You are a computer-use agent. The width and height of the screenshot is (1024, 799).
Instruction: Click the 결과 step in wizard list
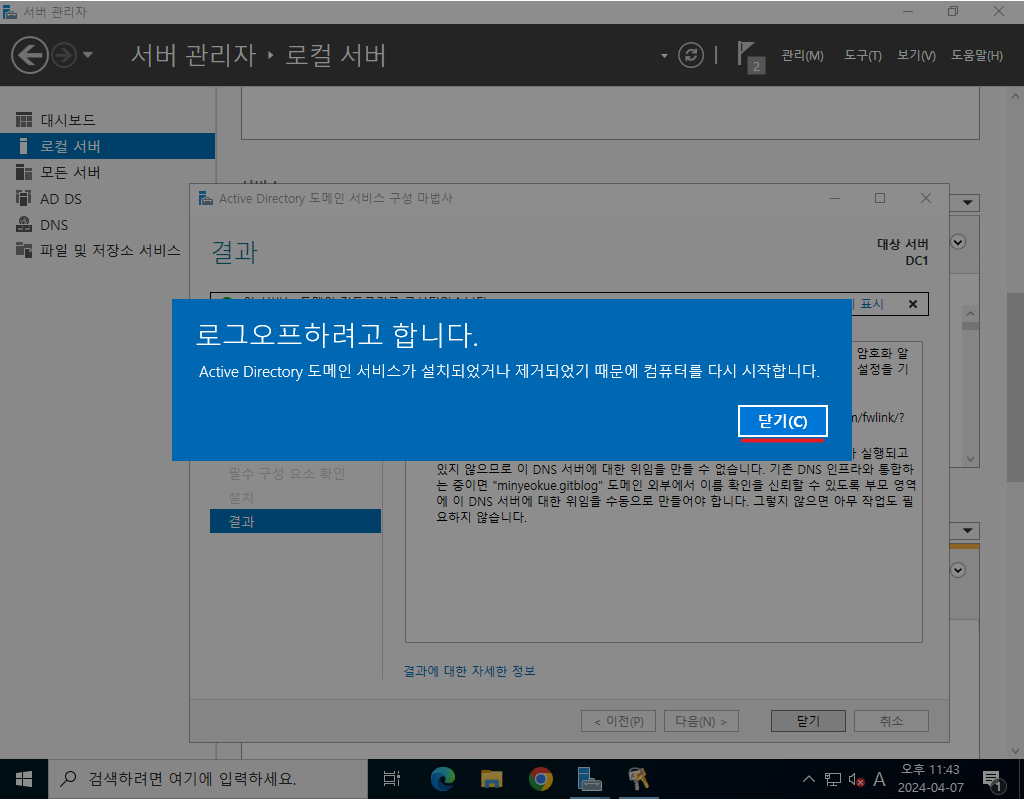point(295,521)
